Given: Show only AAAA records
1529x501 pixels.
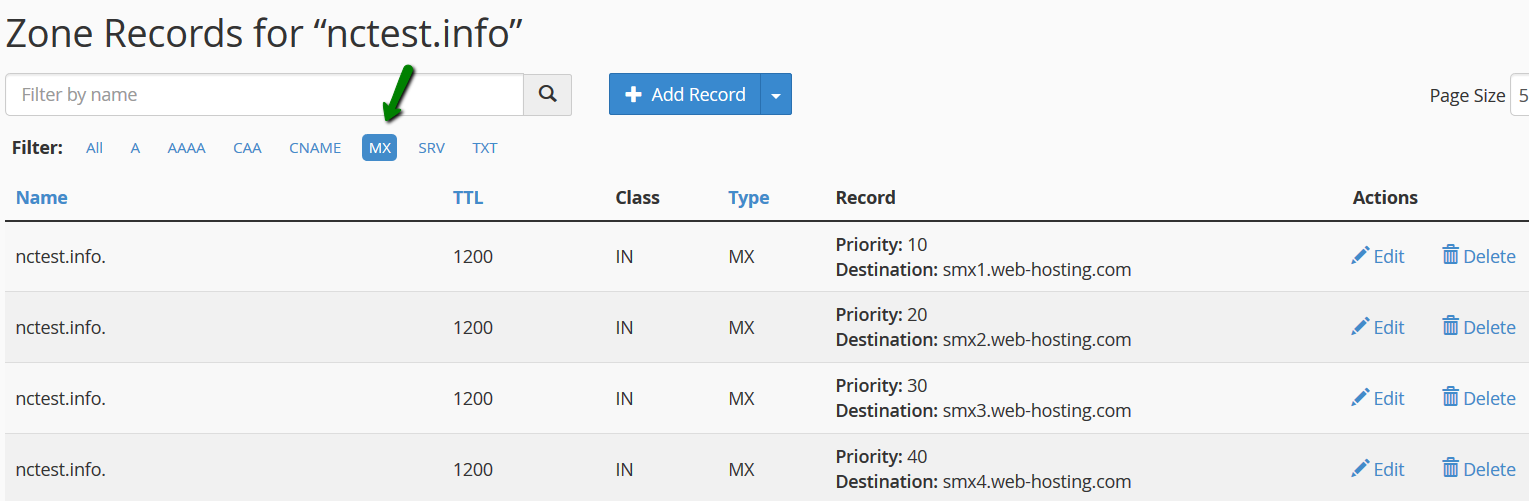Looking at the screenshot, I should click(186, 148).
